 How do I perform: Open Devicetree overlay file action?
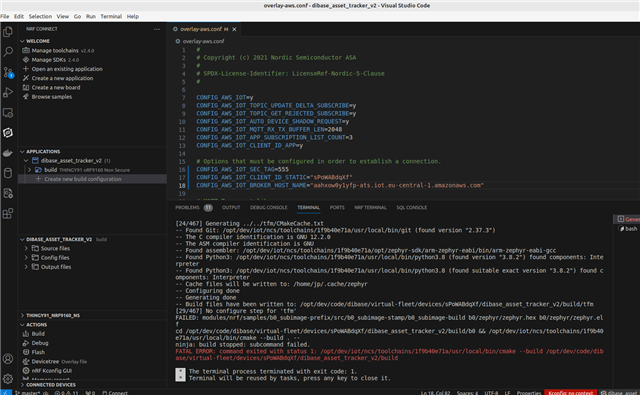(x=45, y=362)
